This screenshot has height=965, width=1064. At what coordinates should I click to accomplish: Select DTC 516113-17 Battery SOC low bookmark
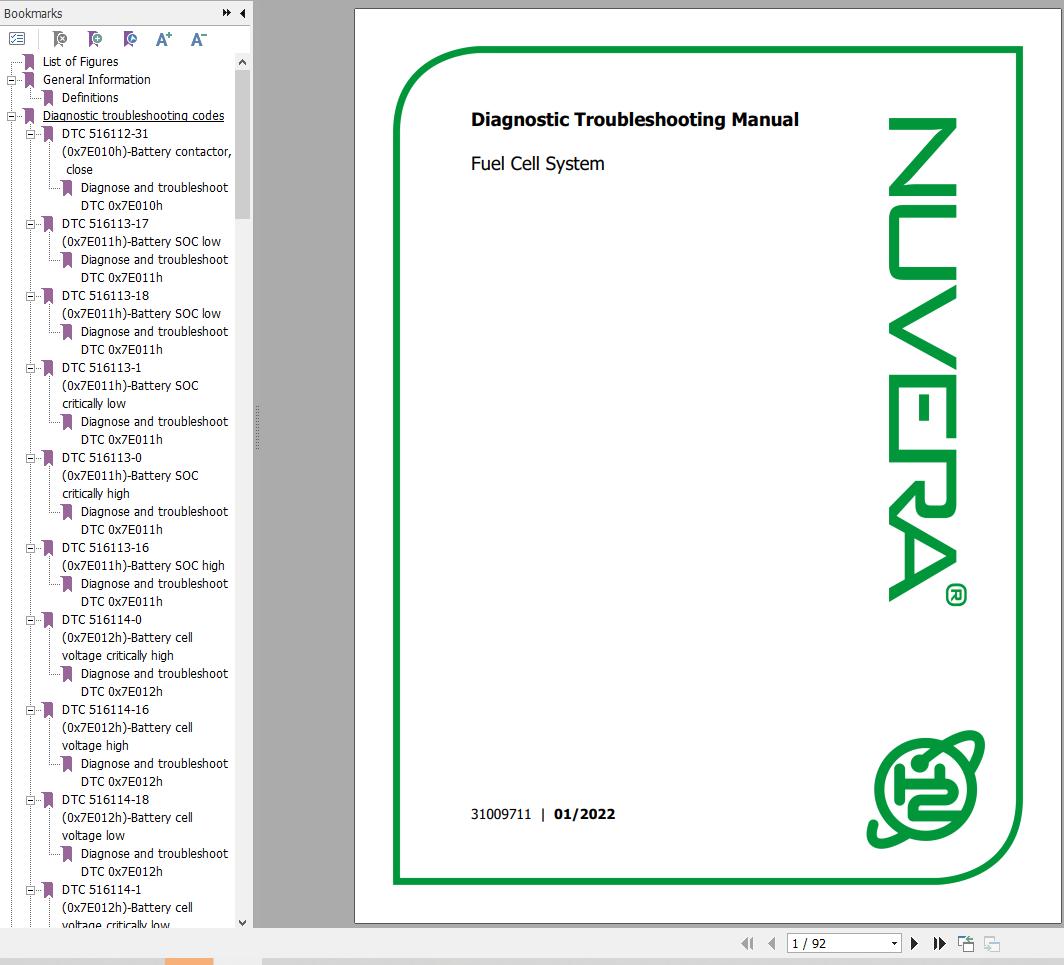point(141,232)
